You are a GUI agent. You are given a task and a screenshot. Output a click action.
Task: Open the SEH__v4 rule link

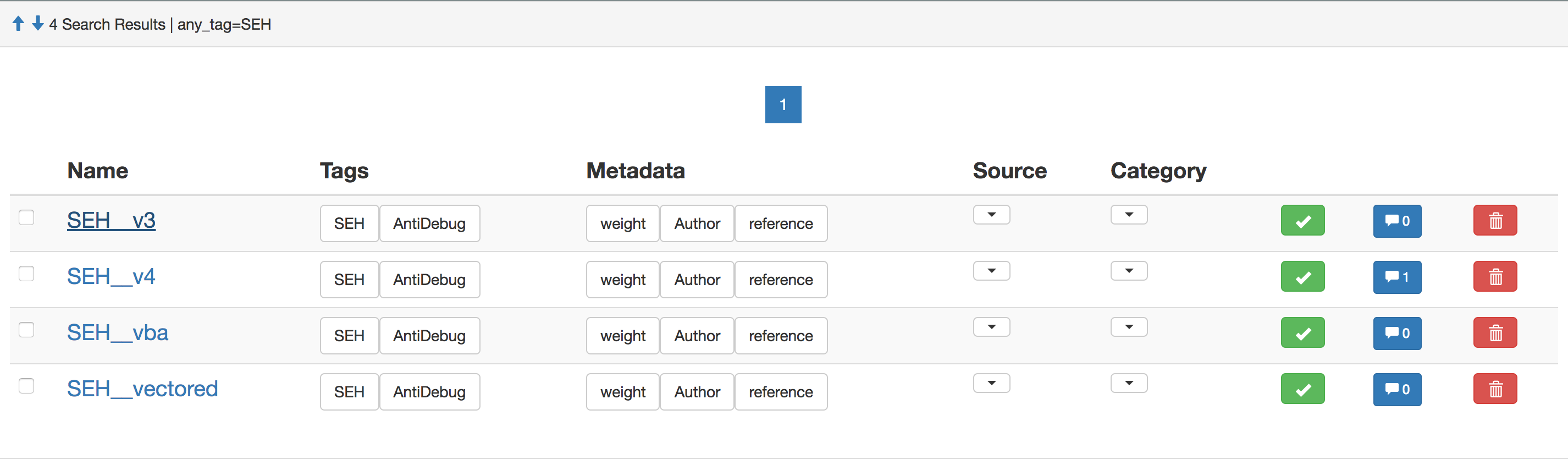point(111,277)
